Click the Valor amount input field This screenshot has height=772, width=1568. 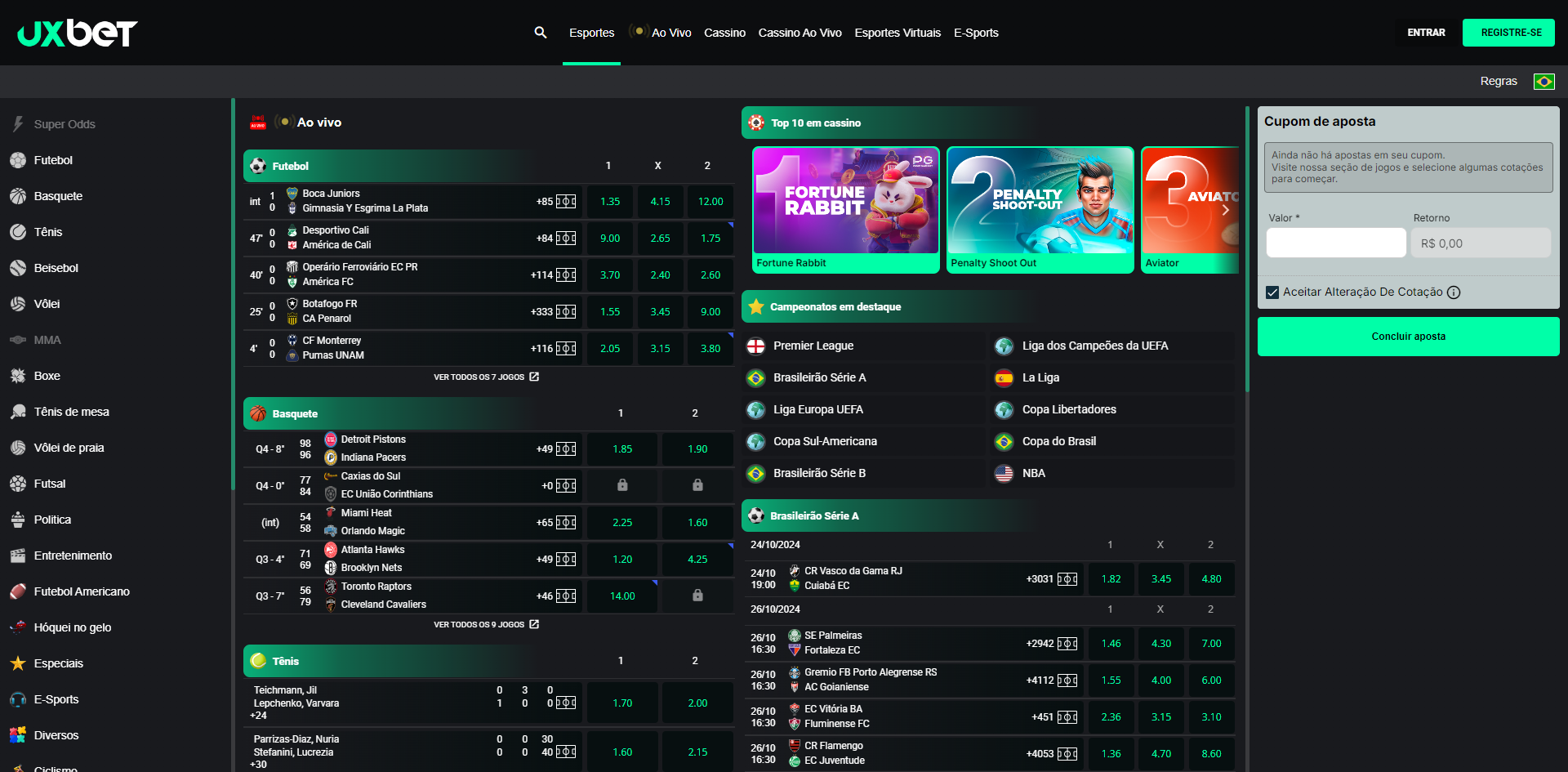click(1336, 243)
